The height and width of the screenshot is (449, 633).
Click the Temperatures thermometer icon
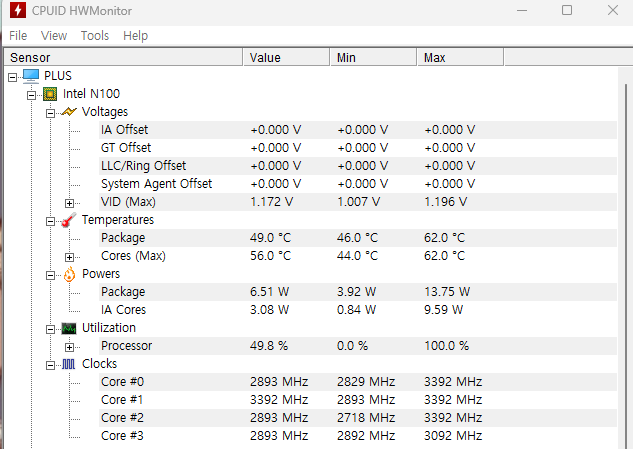69,220
